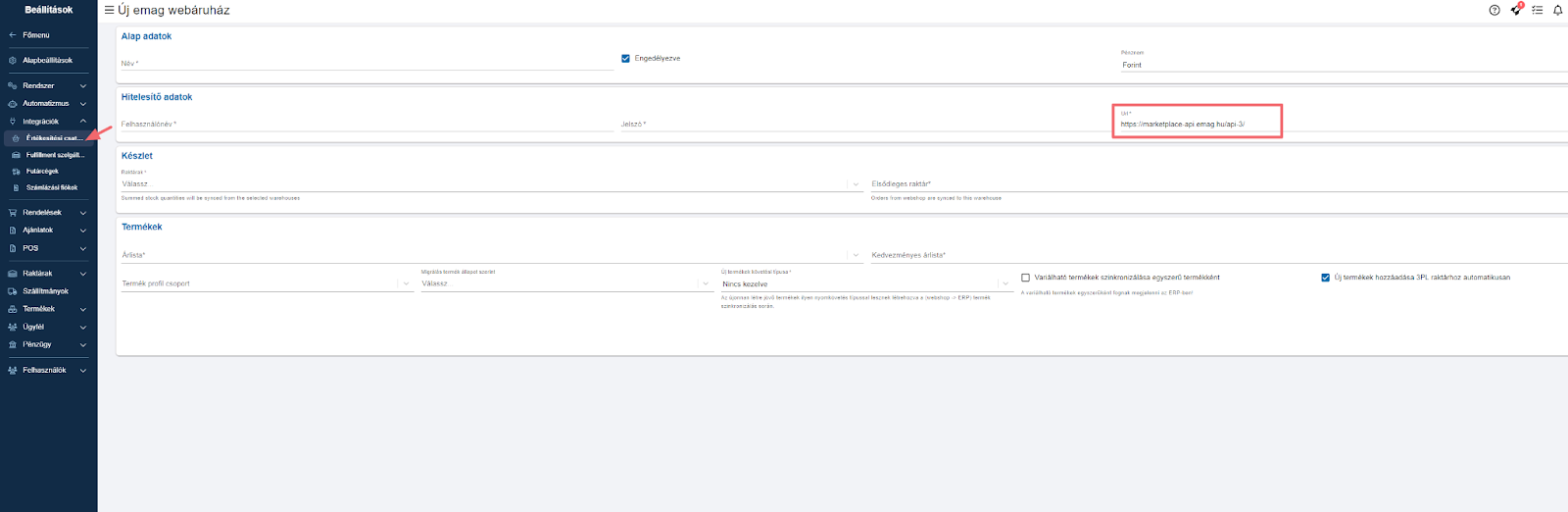
Task: Open Számlázási fiókok in the sidebar
Action: click(51, 187)
